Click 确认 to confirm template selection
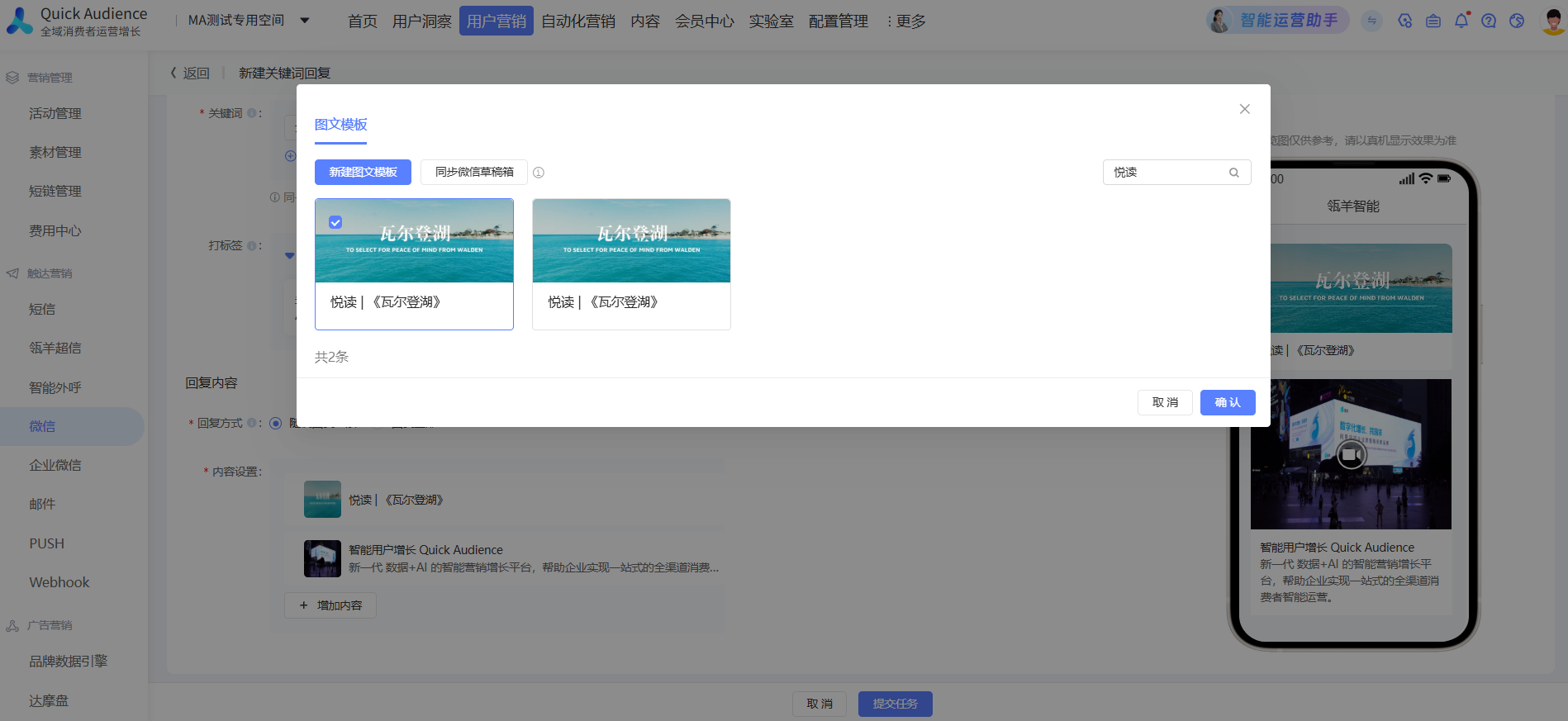 [1228, 402]
